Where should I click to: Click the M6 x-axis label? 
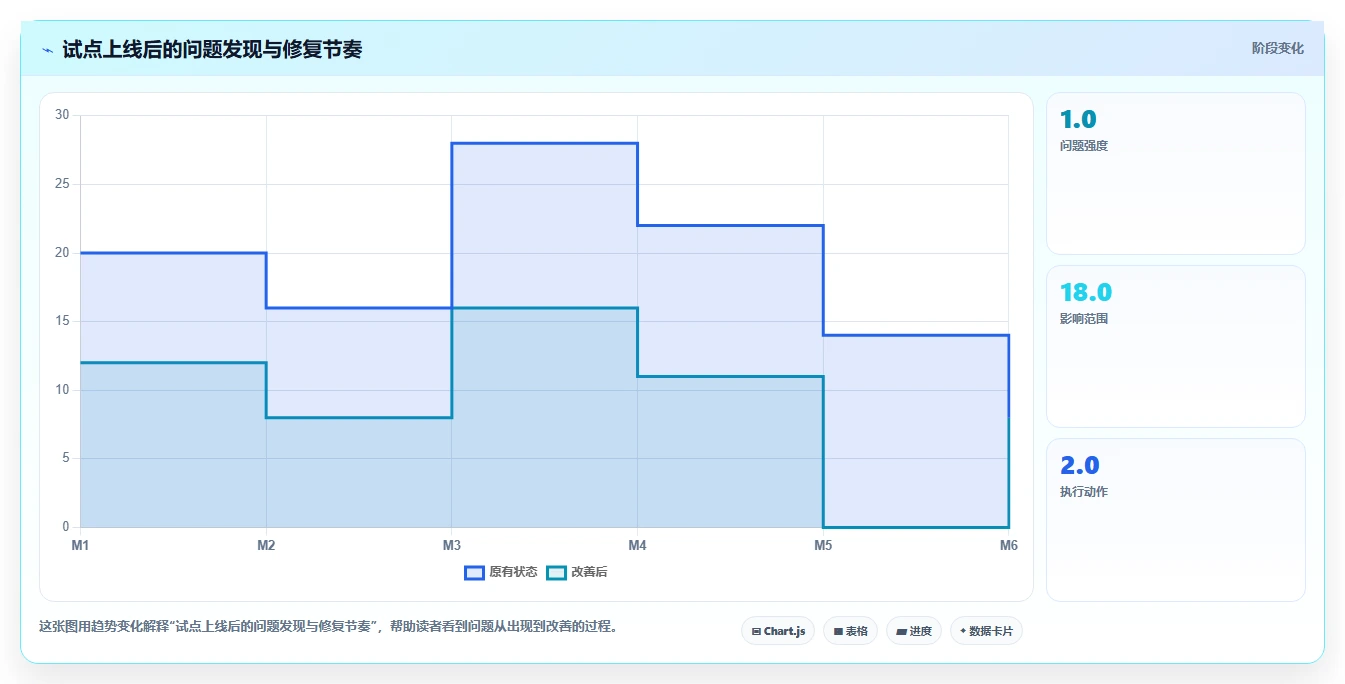(1009, 545)
